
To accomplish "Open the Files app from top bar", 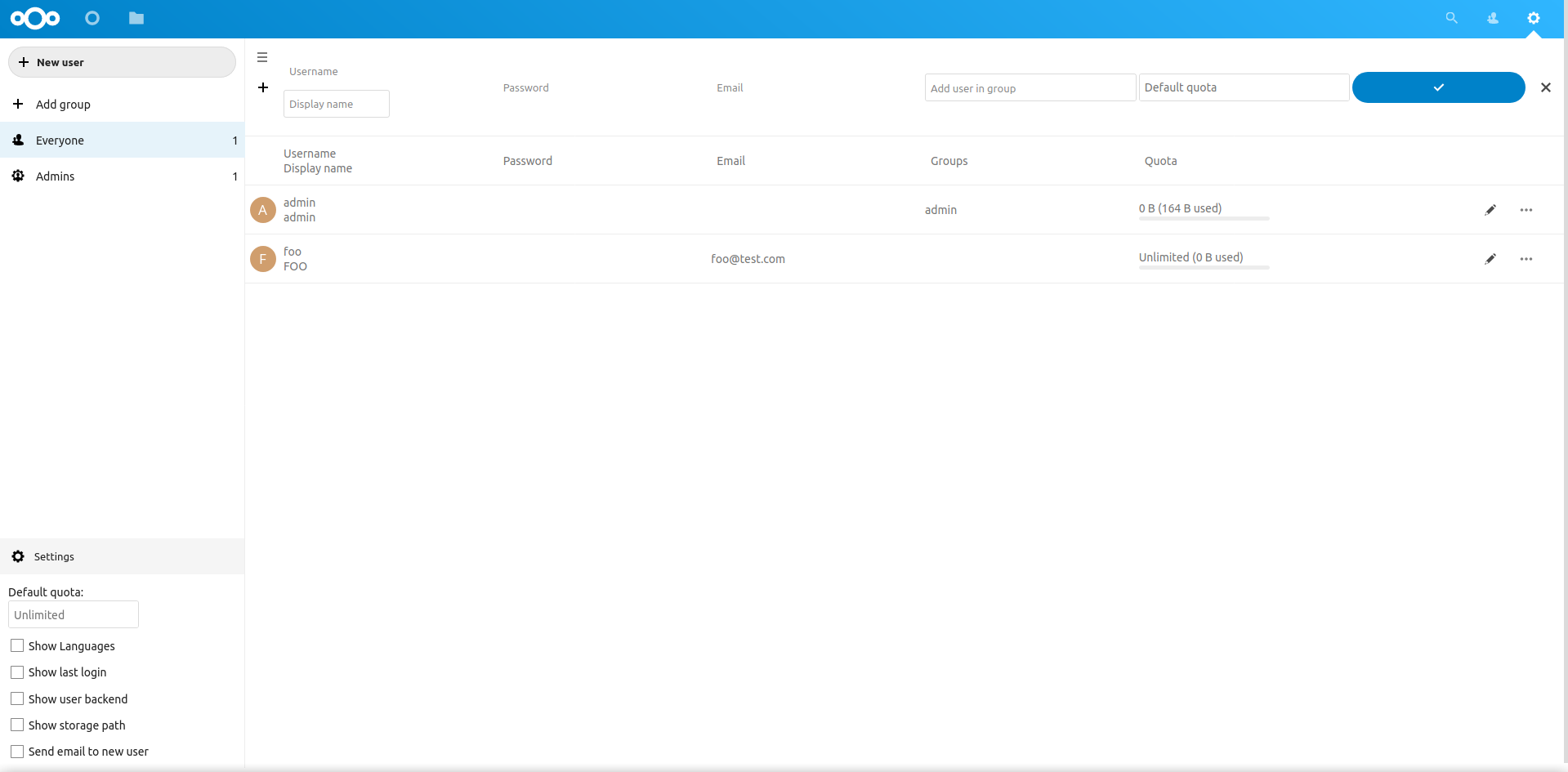I will tap(136, 18).
